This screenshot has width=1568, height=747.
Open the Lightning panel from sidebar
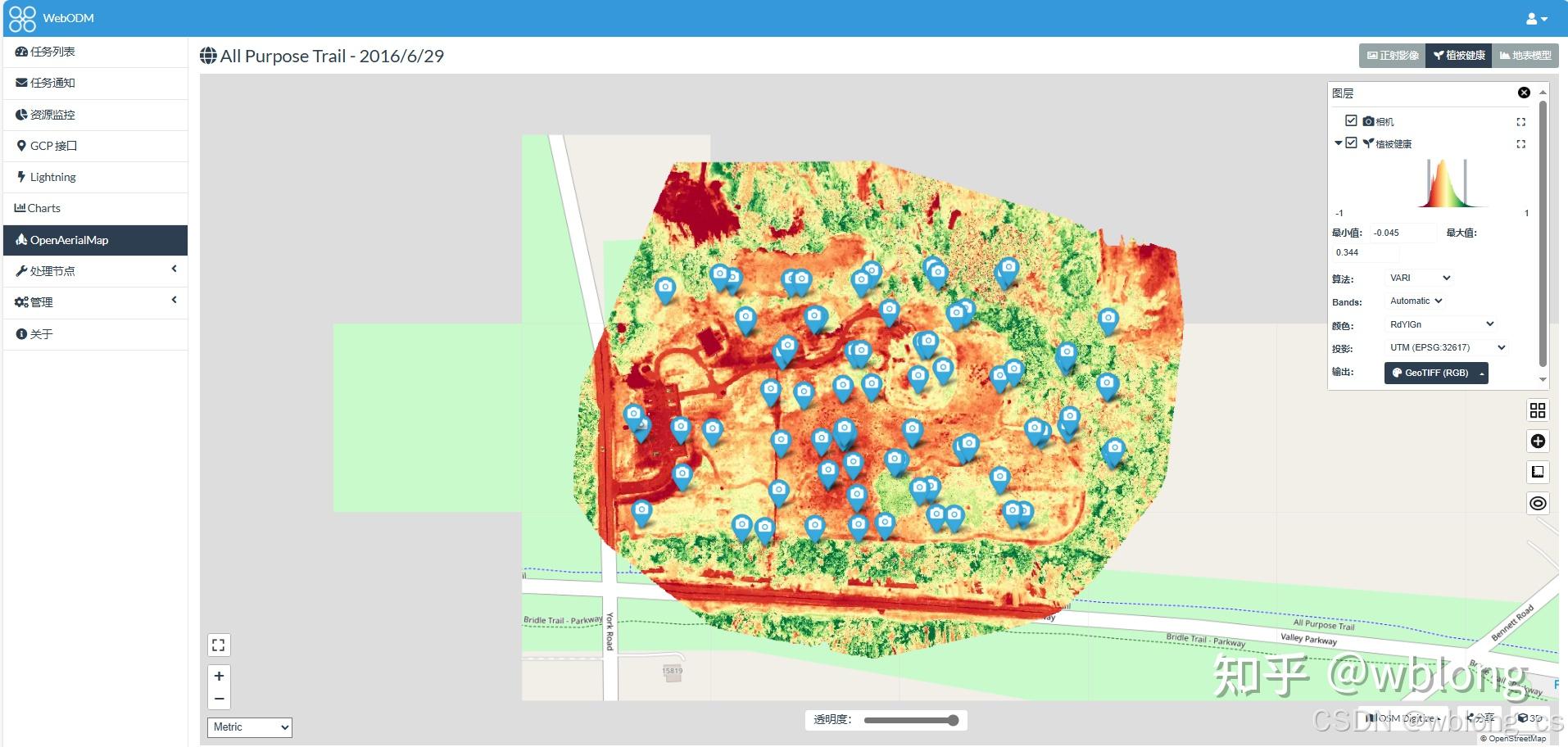click(52, 177)
